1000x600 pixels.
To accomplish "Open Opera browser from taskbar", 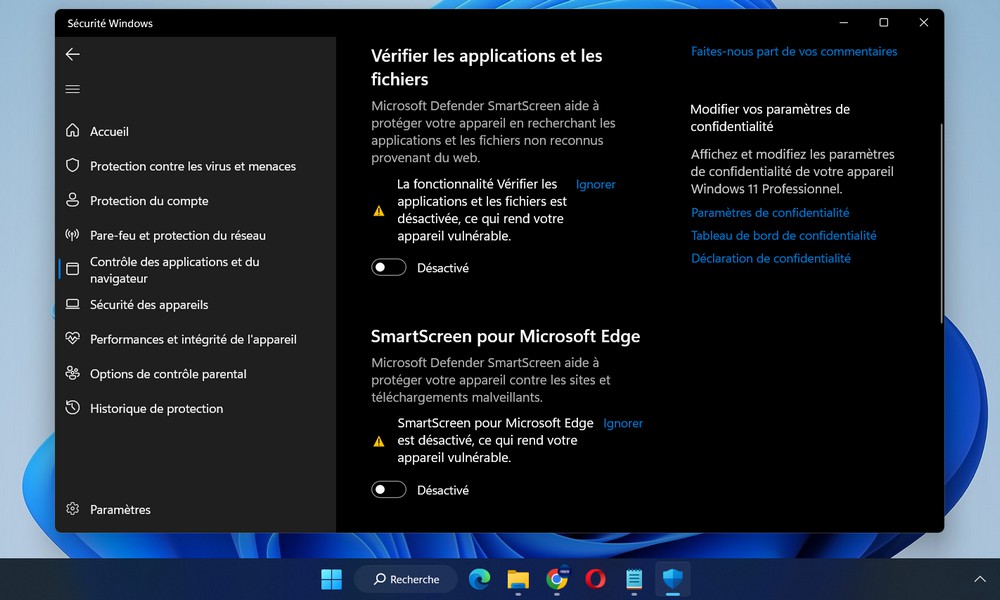I will coord(595,579).
